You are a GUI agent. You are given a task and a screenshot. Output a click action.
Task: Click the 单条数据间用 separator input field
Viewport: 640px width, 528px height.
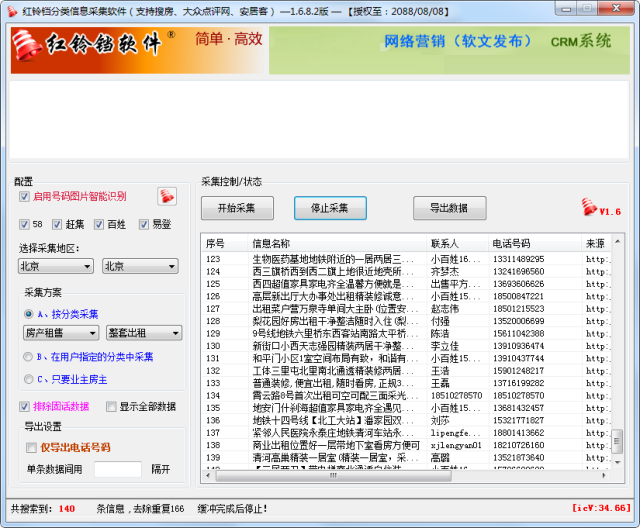(118, 469)
